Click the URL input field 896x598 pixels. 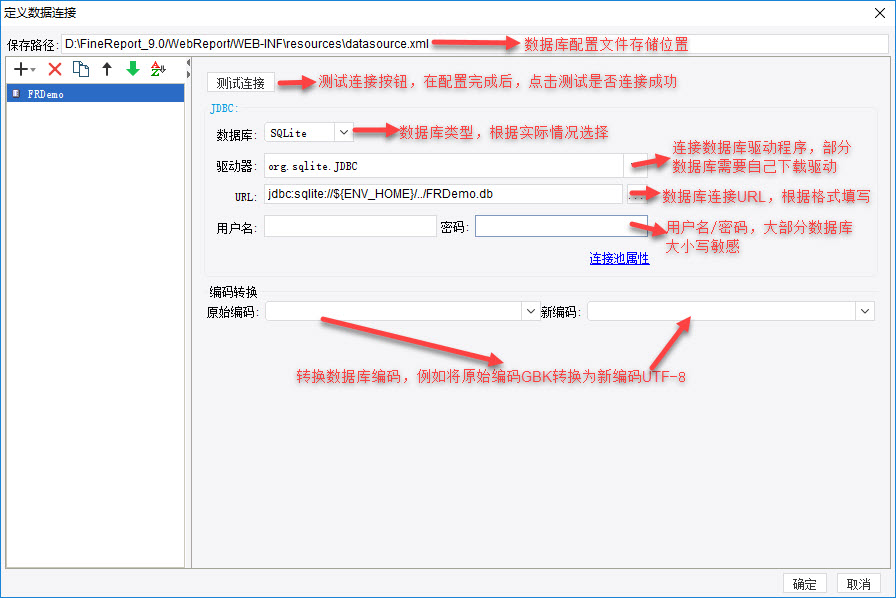pyautogui.click(x=443, y=194)
